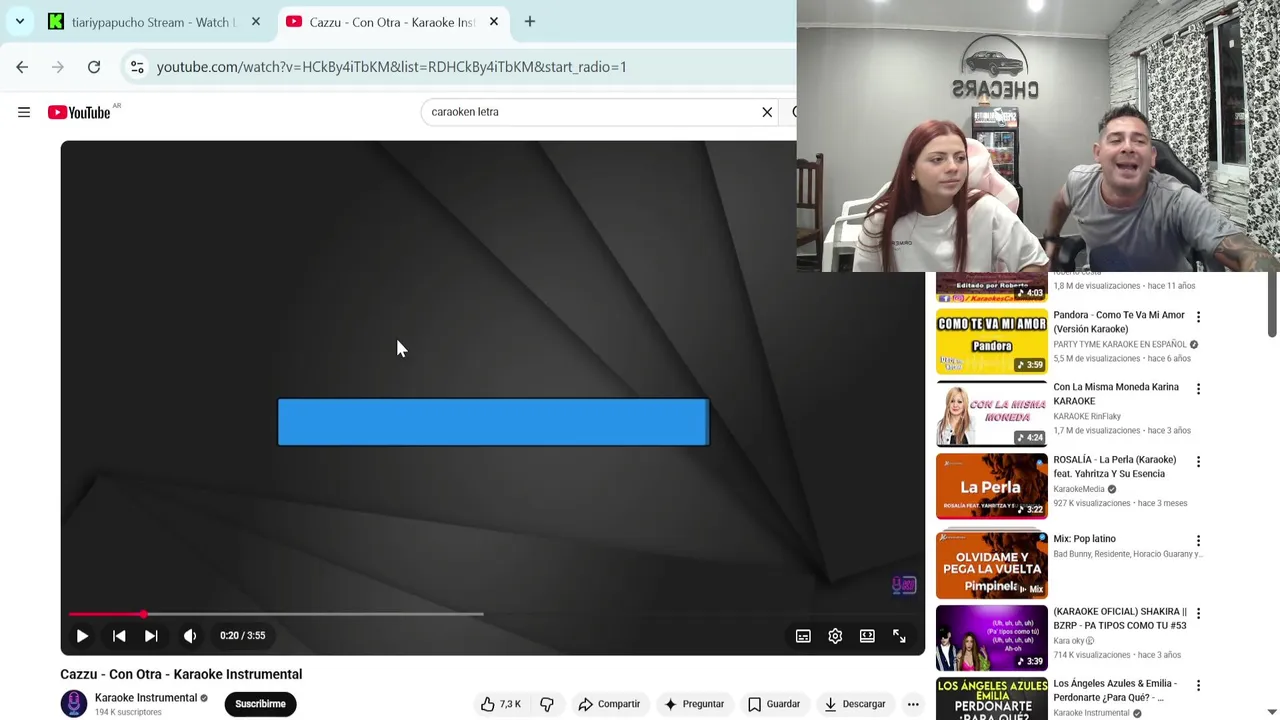1280x720 pixels.
Task: Go to YouTube home via logo
Action: pyautogui.click(x=79, y=112)
